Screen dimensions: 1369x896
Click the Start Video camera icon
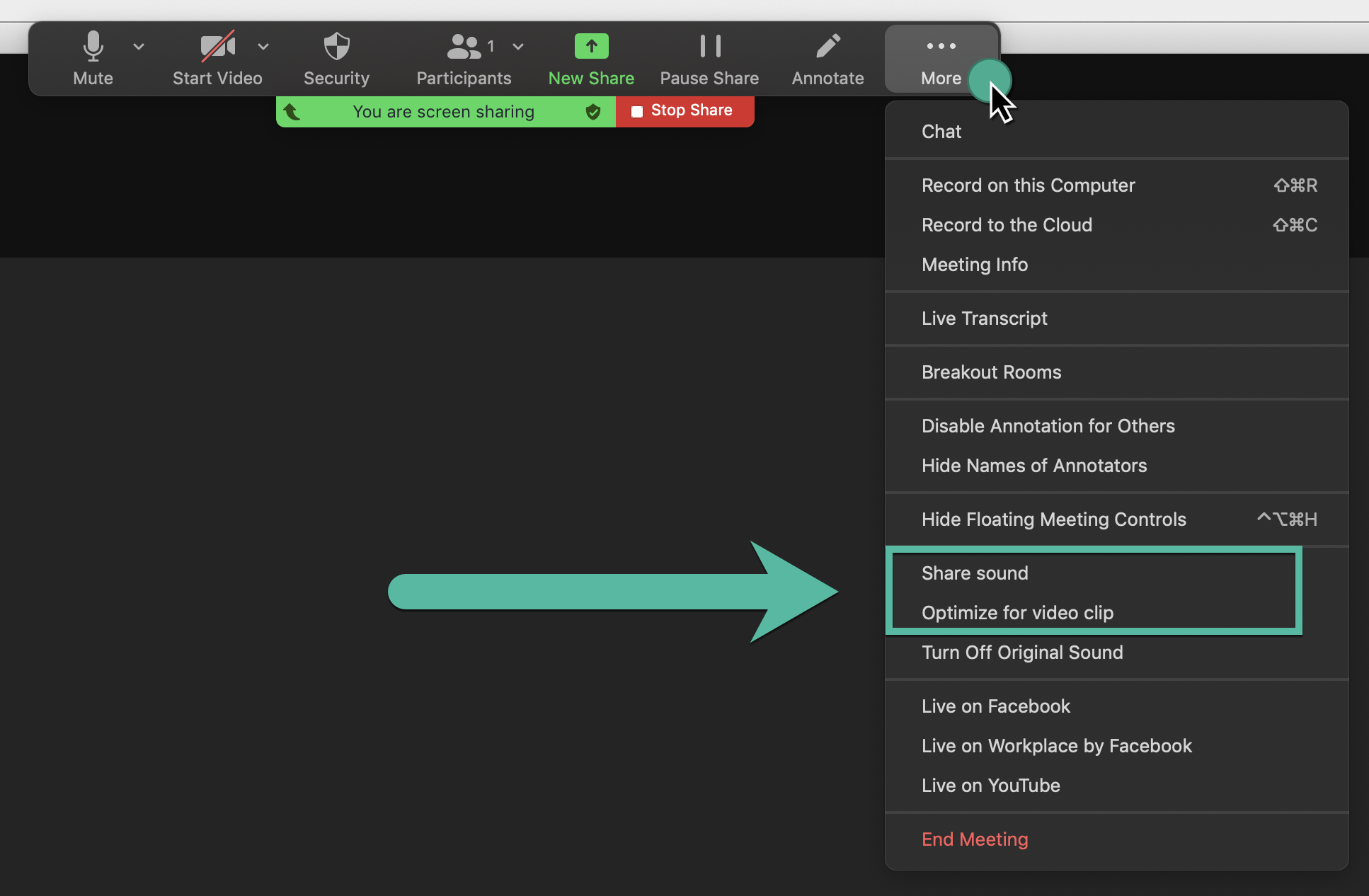[x=217, y=47]
